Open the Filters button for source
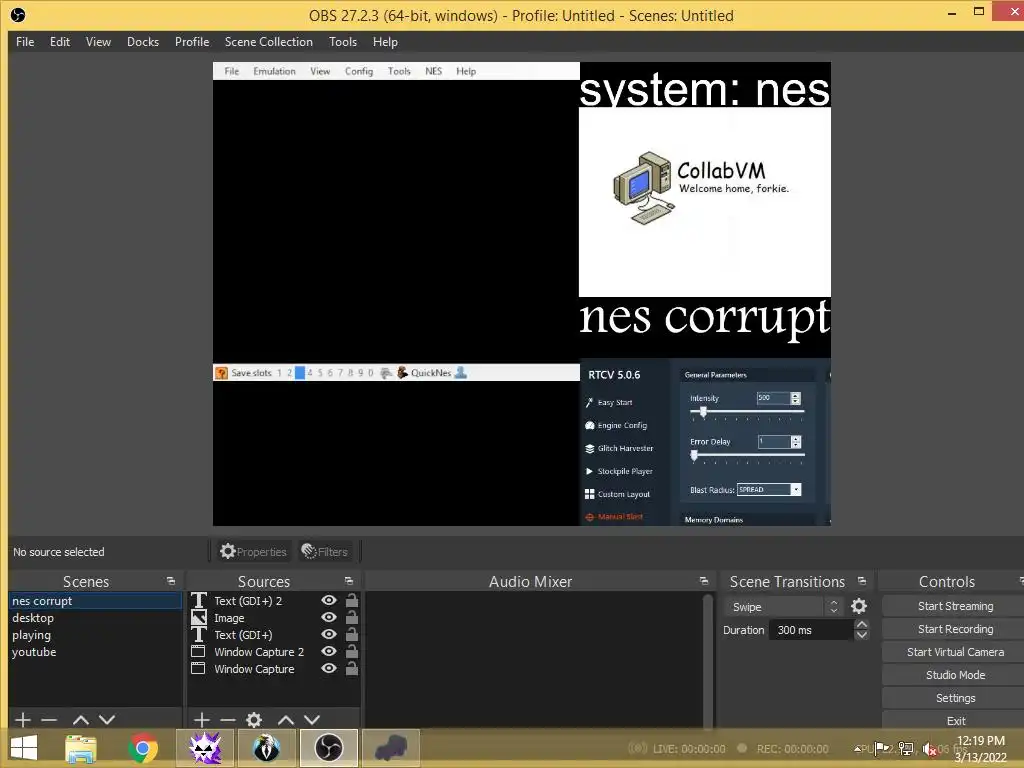Image resolution: width=1024 pixels, height=768 pixels. [325, 552]
